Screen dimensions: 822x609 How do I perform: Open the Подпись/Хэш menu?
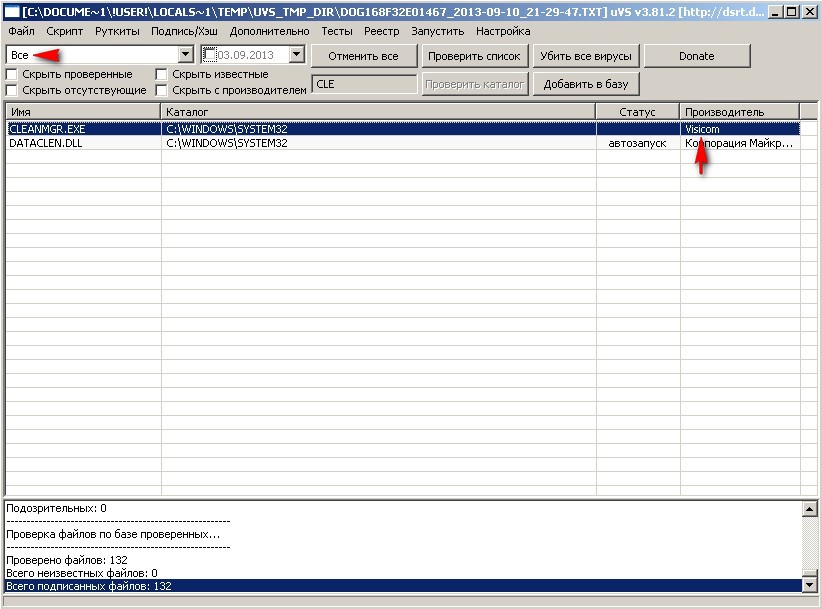click(184, 31)
